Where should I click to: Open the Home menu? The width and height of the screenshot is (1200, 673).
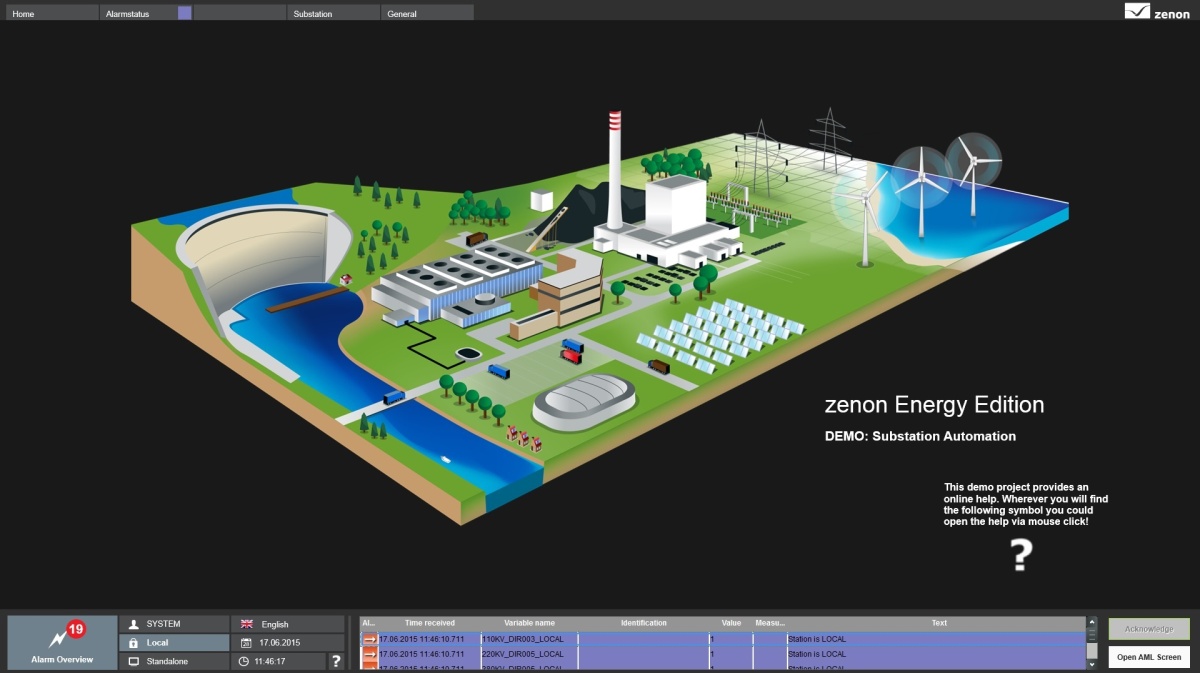[x=50, y=13]
